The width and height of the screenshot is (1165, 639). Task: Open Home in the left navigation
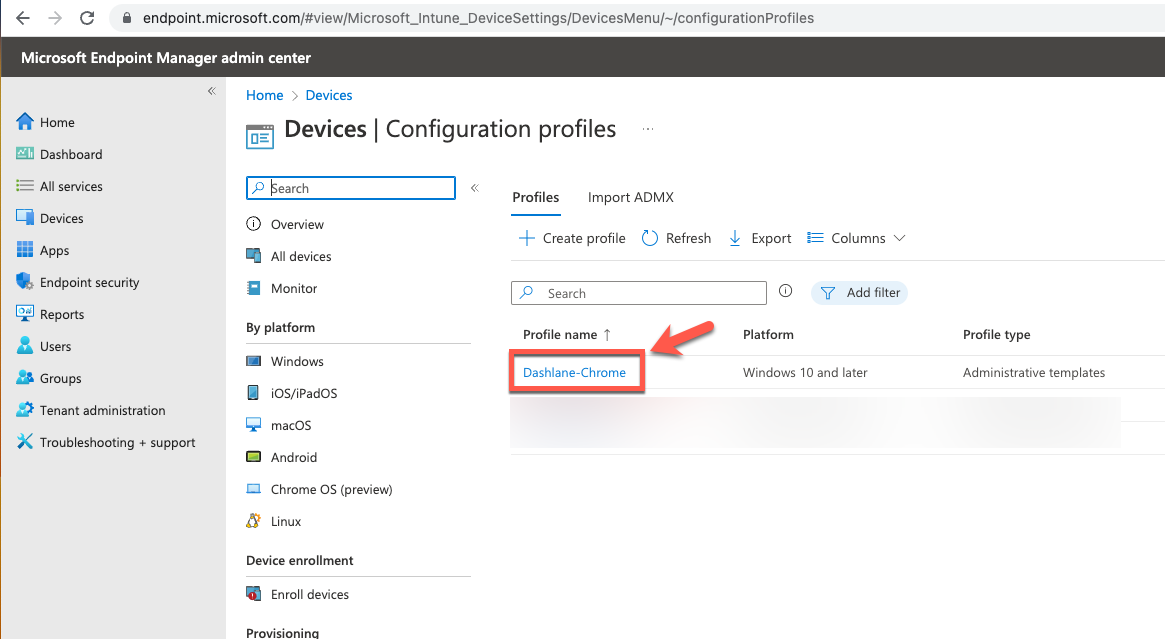click(57, 123)
